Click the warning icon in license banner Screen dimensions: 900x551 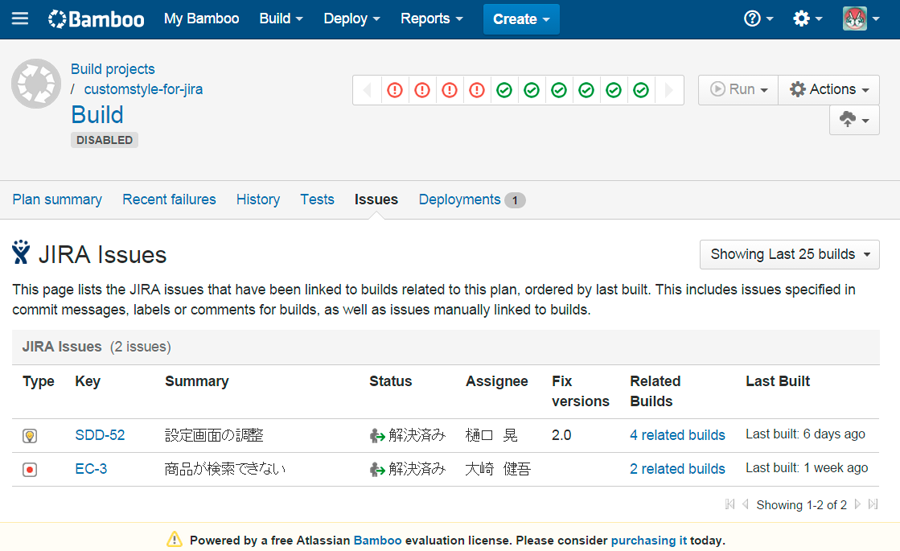pos(174,540)
